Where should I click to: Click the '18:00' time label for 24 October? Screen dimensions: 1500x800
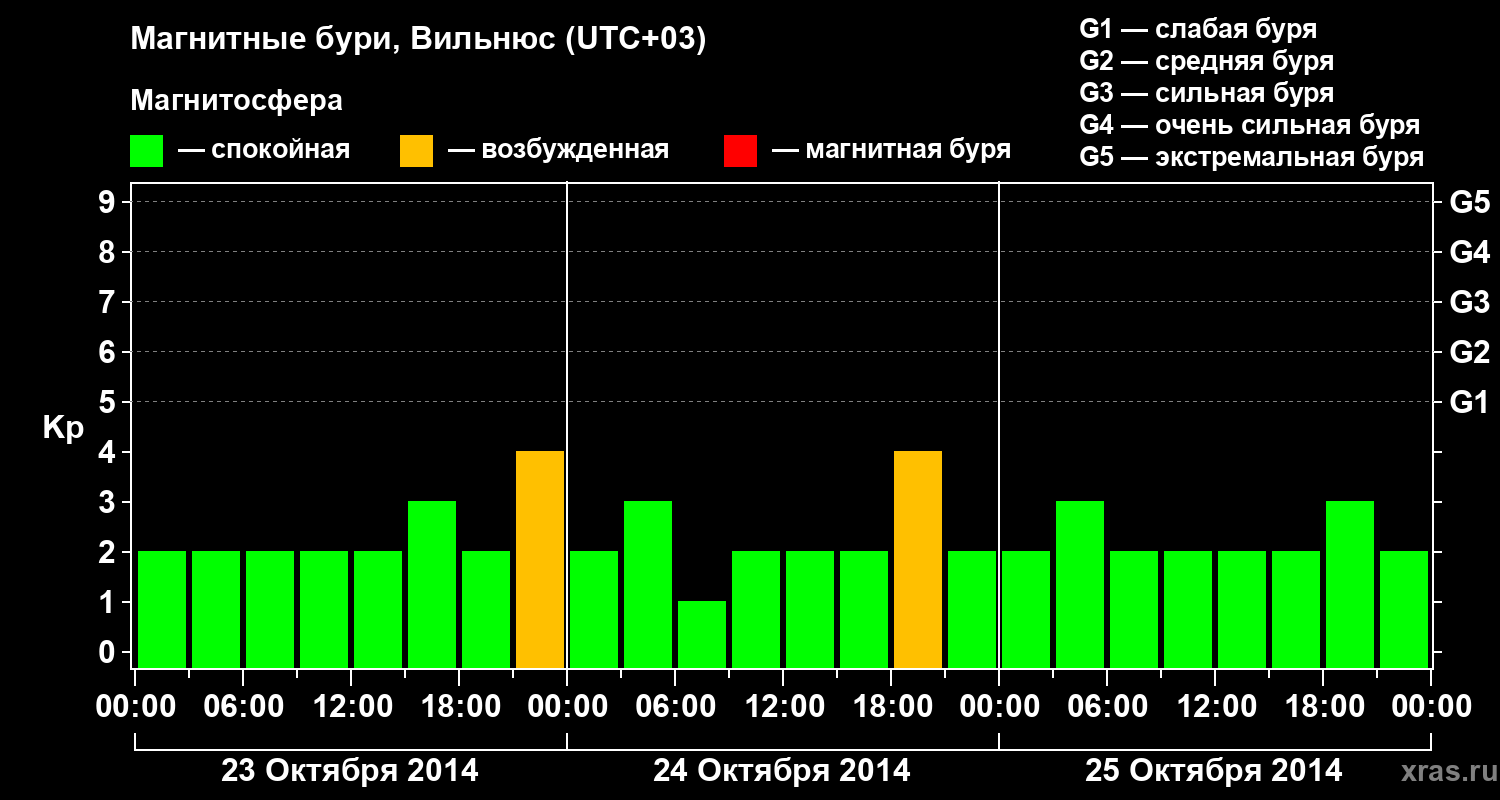click(891, 706)
